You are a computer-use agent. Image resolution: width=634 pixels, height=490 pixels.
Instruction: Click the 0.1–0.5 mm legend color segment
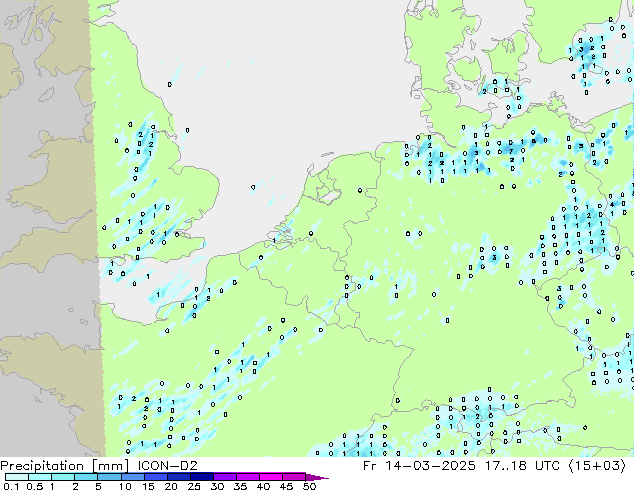tap(17, 477)
